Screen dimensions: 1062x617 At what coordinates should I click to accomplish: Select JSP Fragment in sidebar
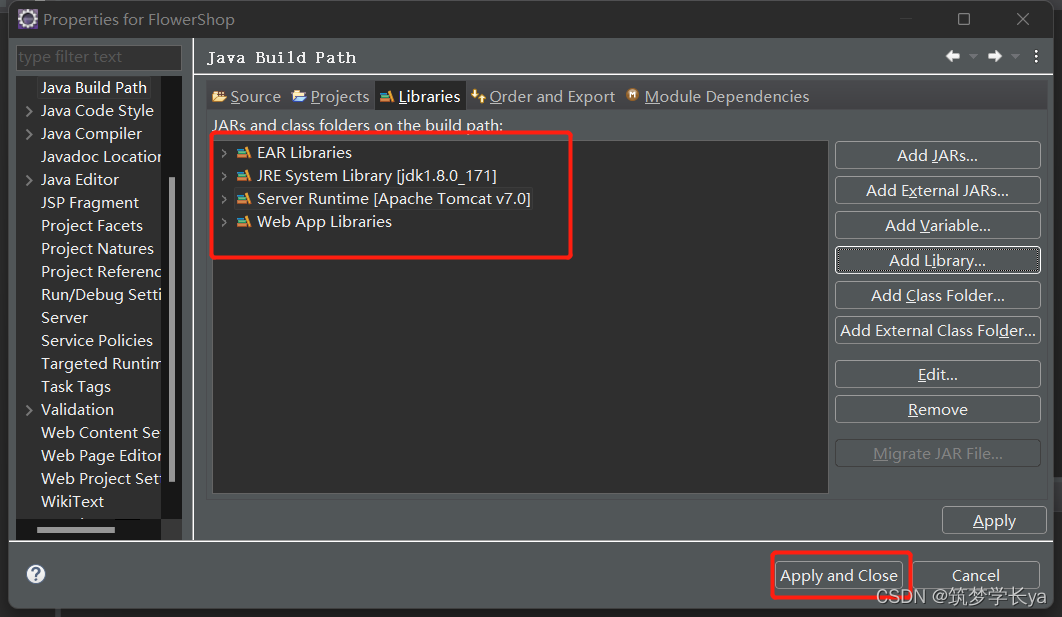point(89,203)
